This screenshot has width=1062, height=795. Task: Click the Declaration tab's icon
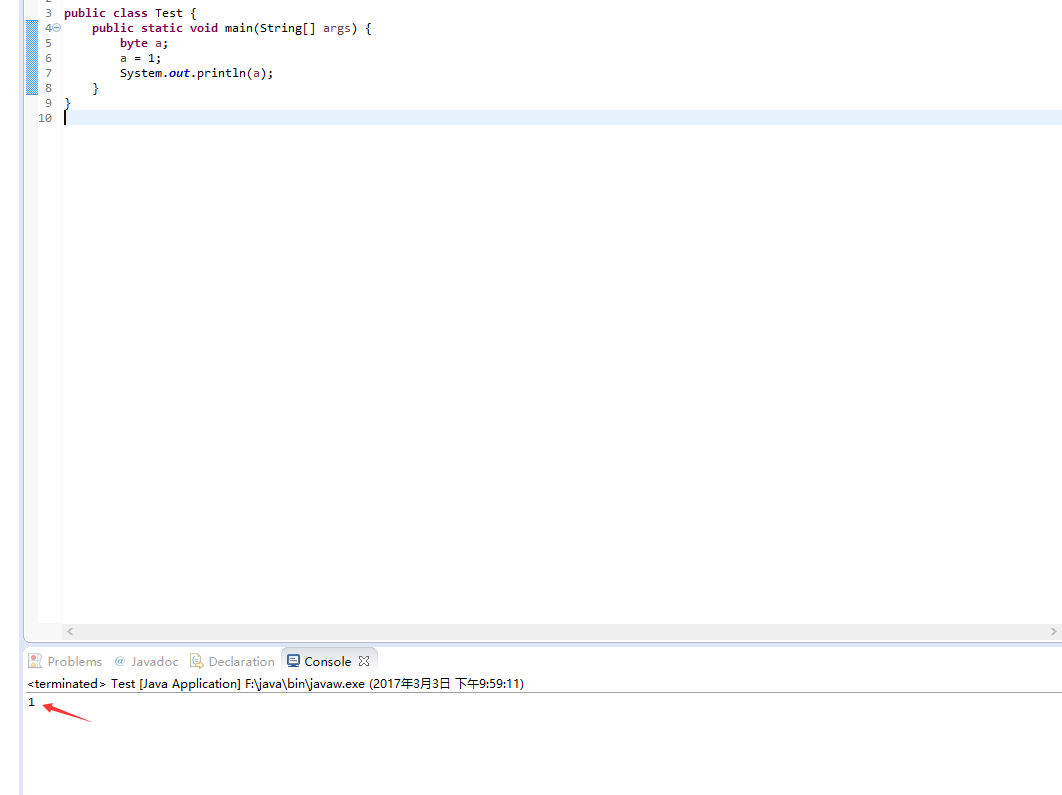[x=197, y=661]
